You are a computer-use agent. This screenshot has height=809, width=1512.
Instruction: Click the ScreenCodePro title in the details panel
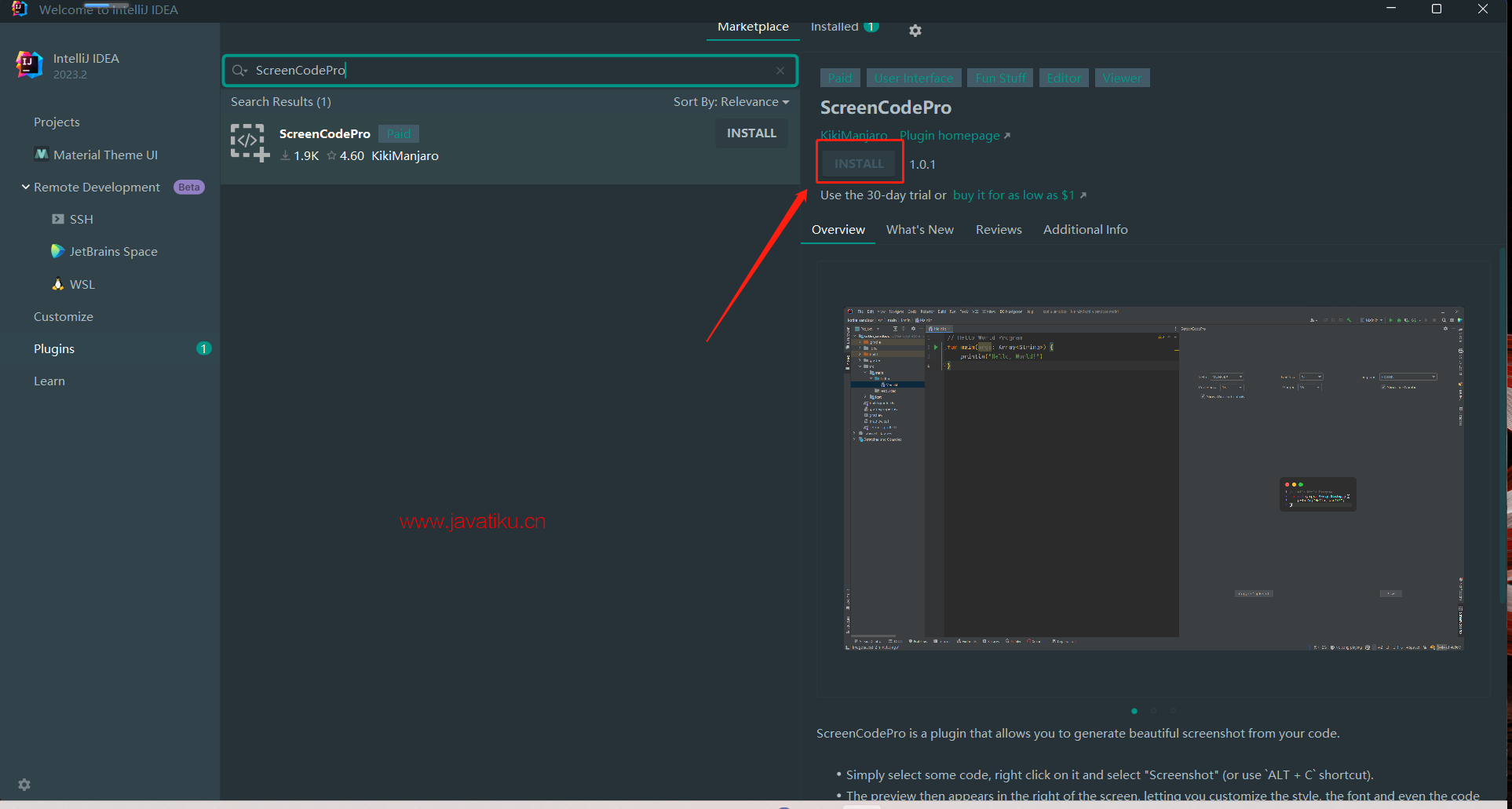pyautogui.click(x=886, y=108)
